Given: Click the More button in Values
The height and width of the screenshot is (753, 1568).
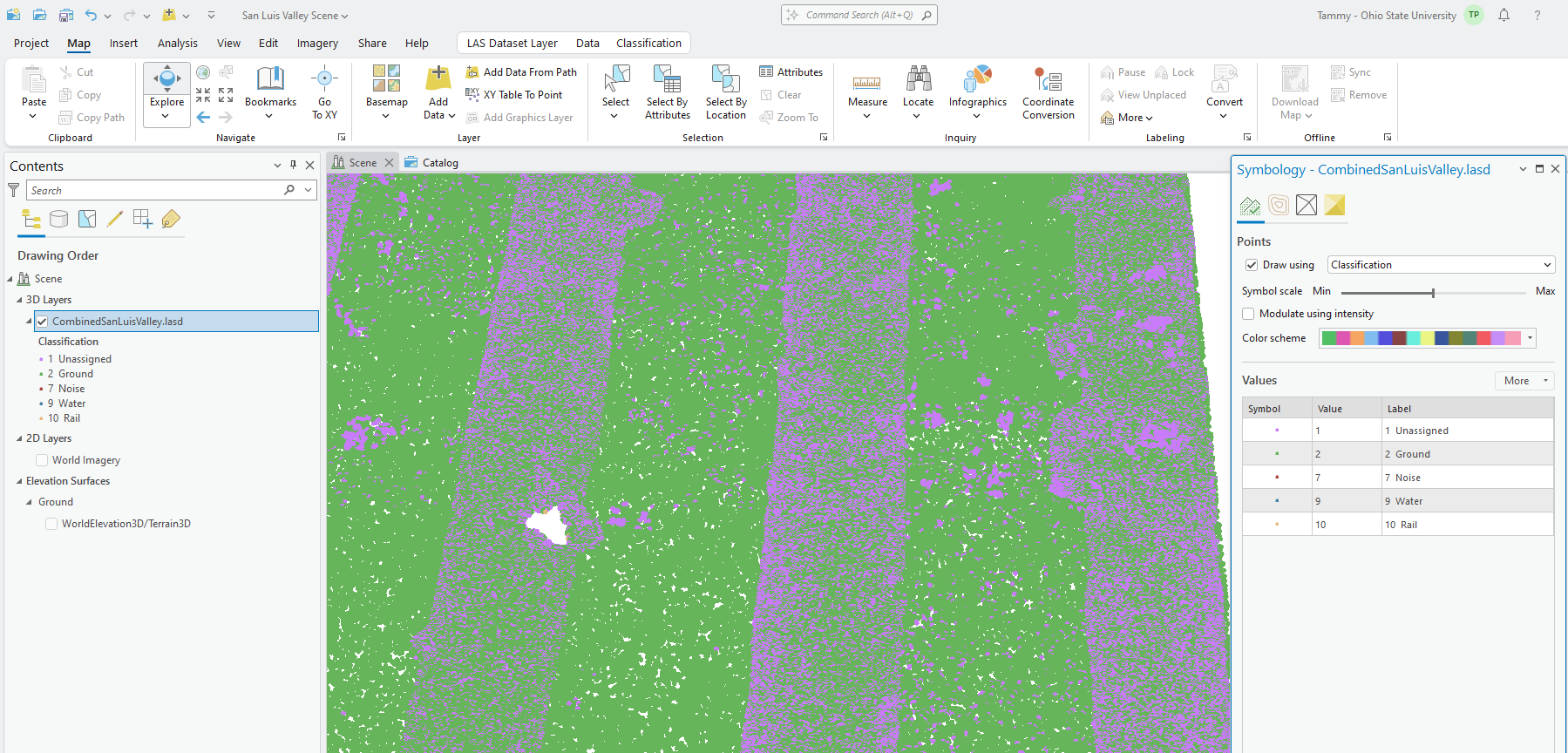Looking at the screenshot, I should click(1524, 381).
